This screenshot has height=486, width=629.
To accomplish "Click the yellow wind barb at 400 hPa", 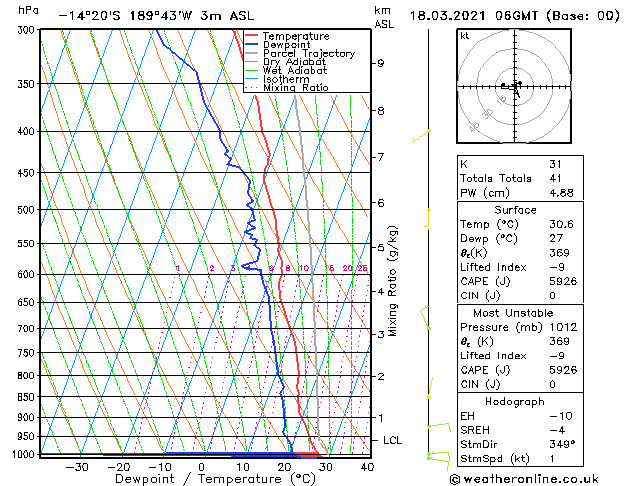I will click(x=421, y=136).
